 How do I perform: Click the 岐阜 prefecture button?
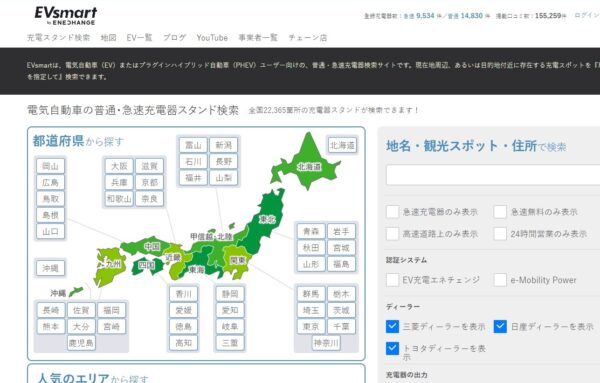pos(230,326)
